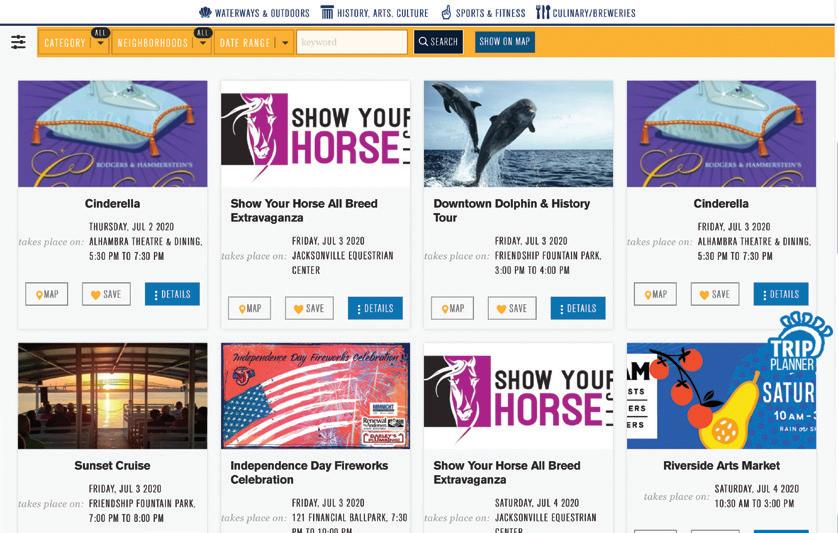Open the Sunset Cruise title link

click(112, 466)
